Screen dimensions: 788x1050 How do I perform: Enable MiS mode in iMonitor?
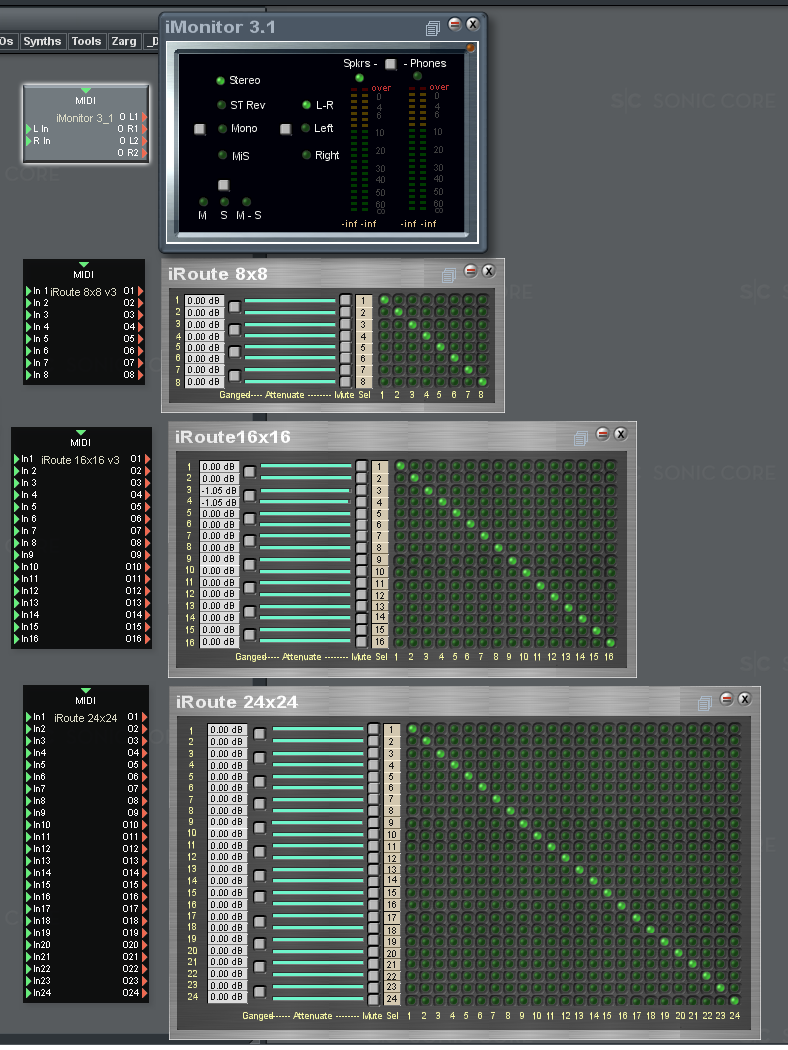[x=222, y=155]
